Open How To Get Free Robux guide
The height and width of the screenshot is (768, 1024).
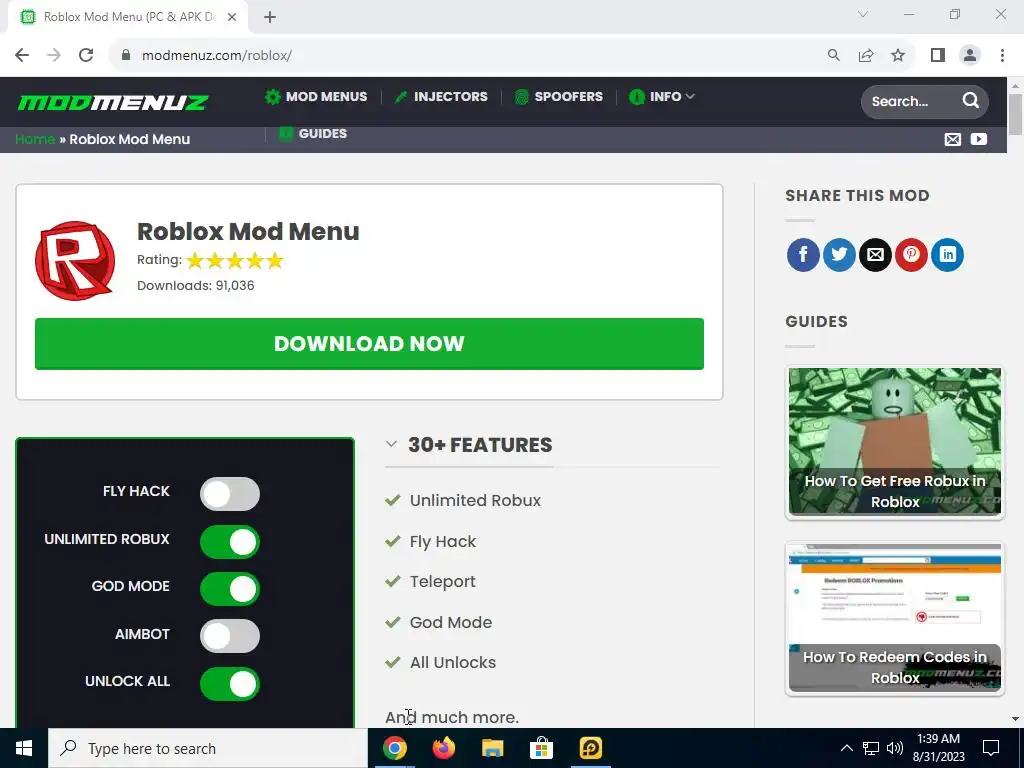pyautogui.click(x=895, y=442)
